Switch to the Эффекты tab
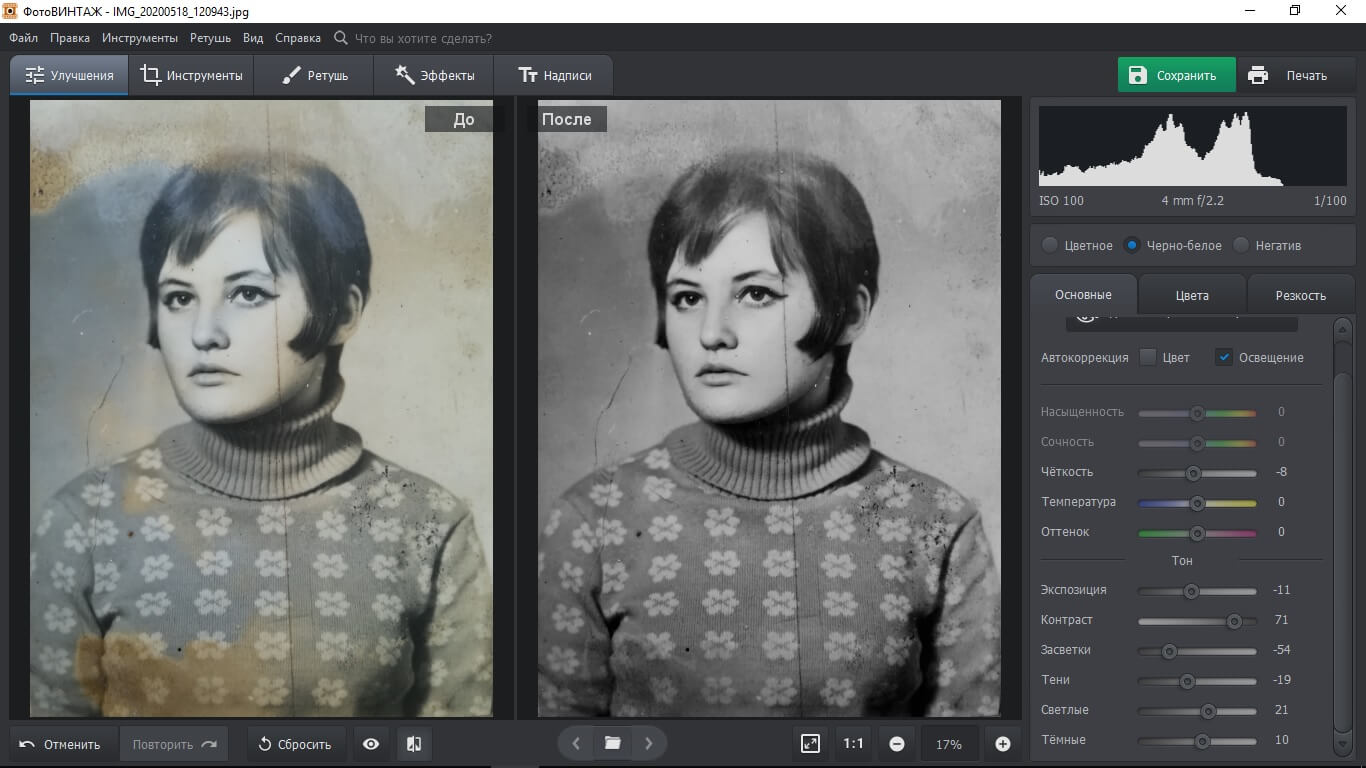This screenshot has height=768, width=1366. click(433, 75)
